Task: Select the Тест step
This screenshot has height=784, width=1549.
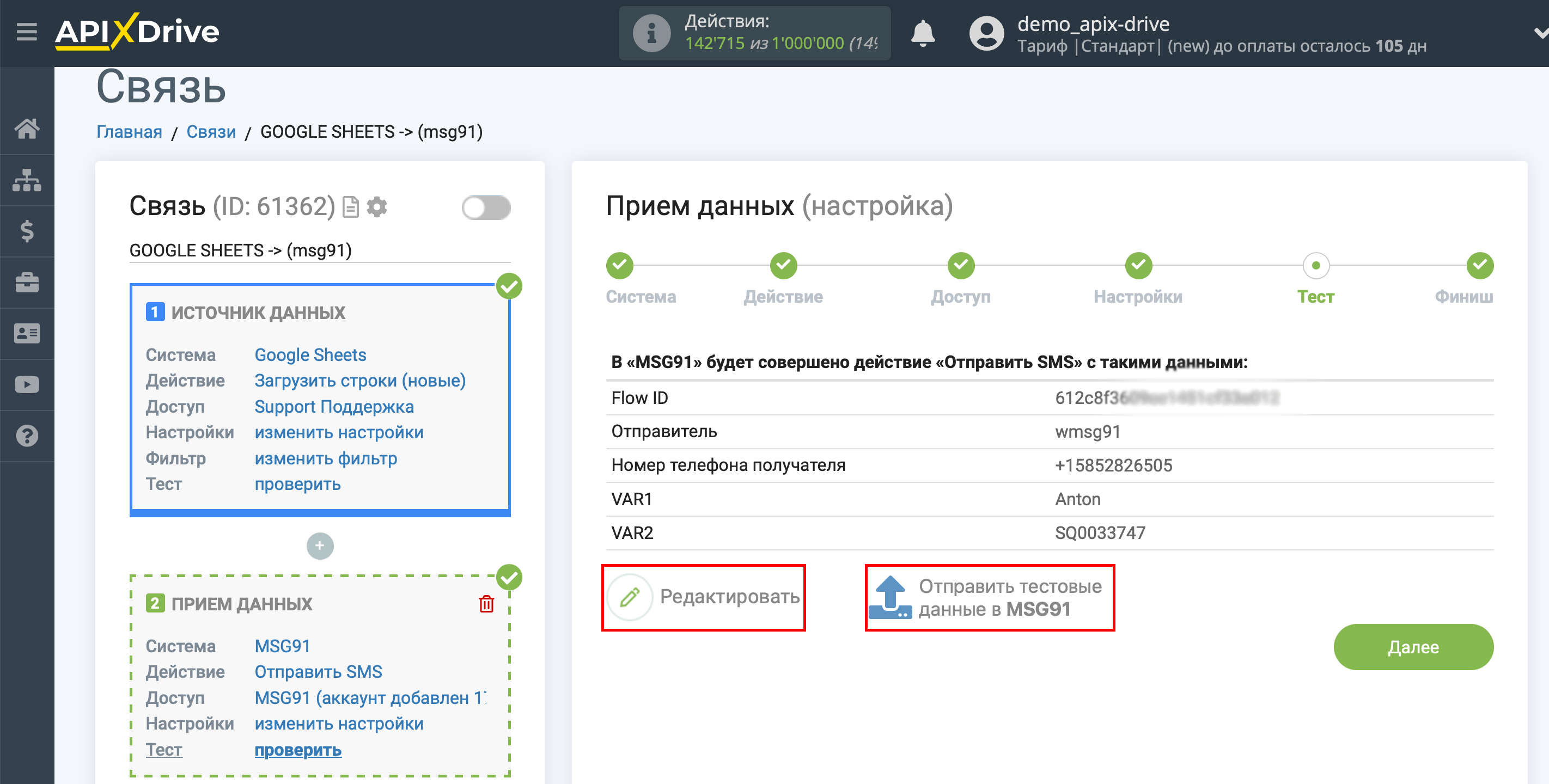Action: coord(1316,265)
